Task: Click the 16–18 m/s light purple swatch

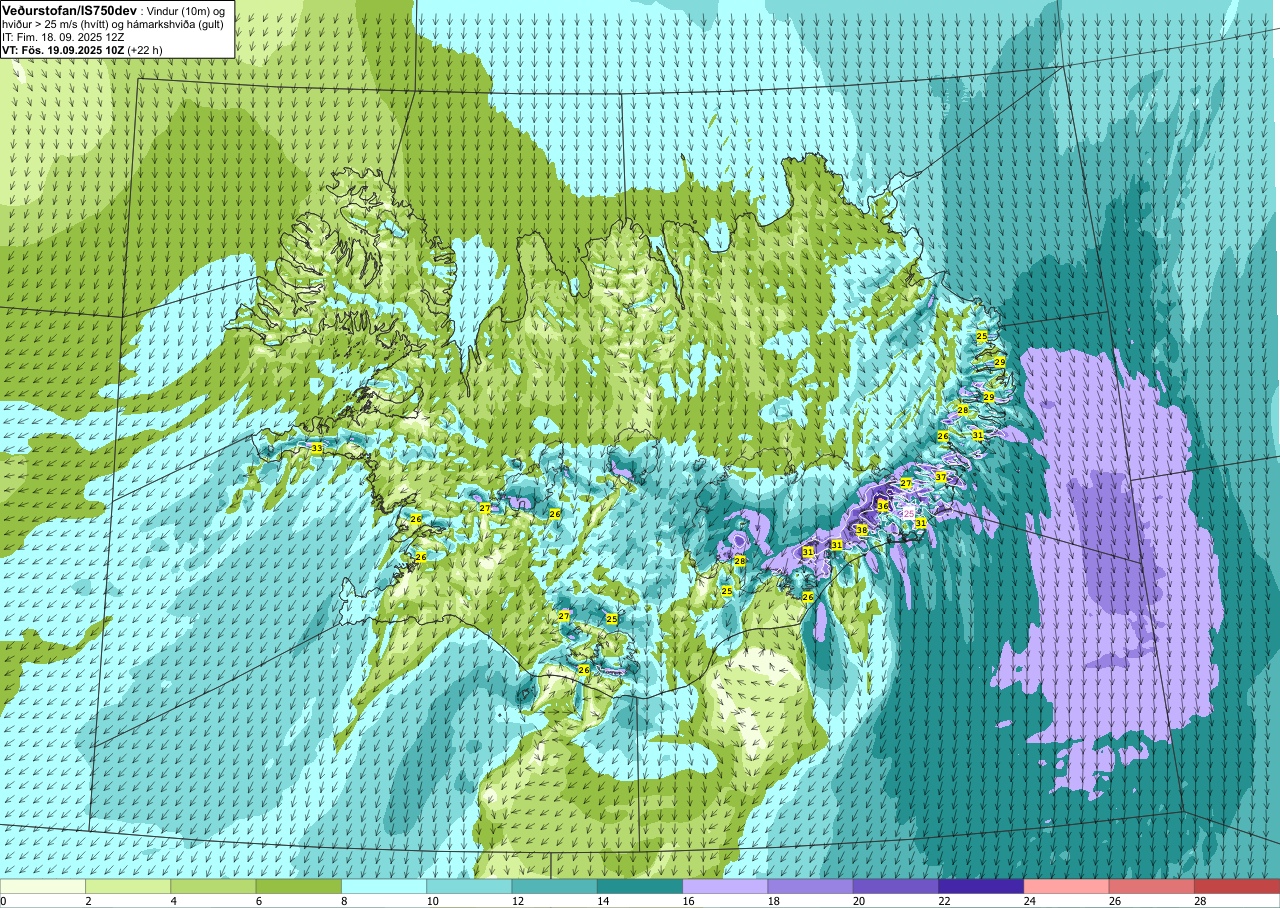Action: [725, 886]
